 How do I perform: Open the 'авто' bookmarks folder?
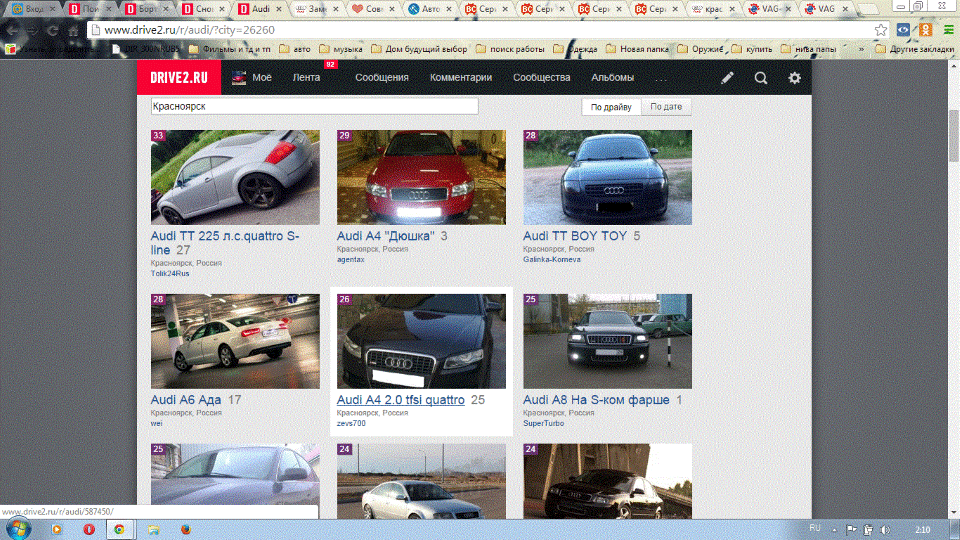[x=294, y=49]
